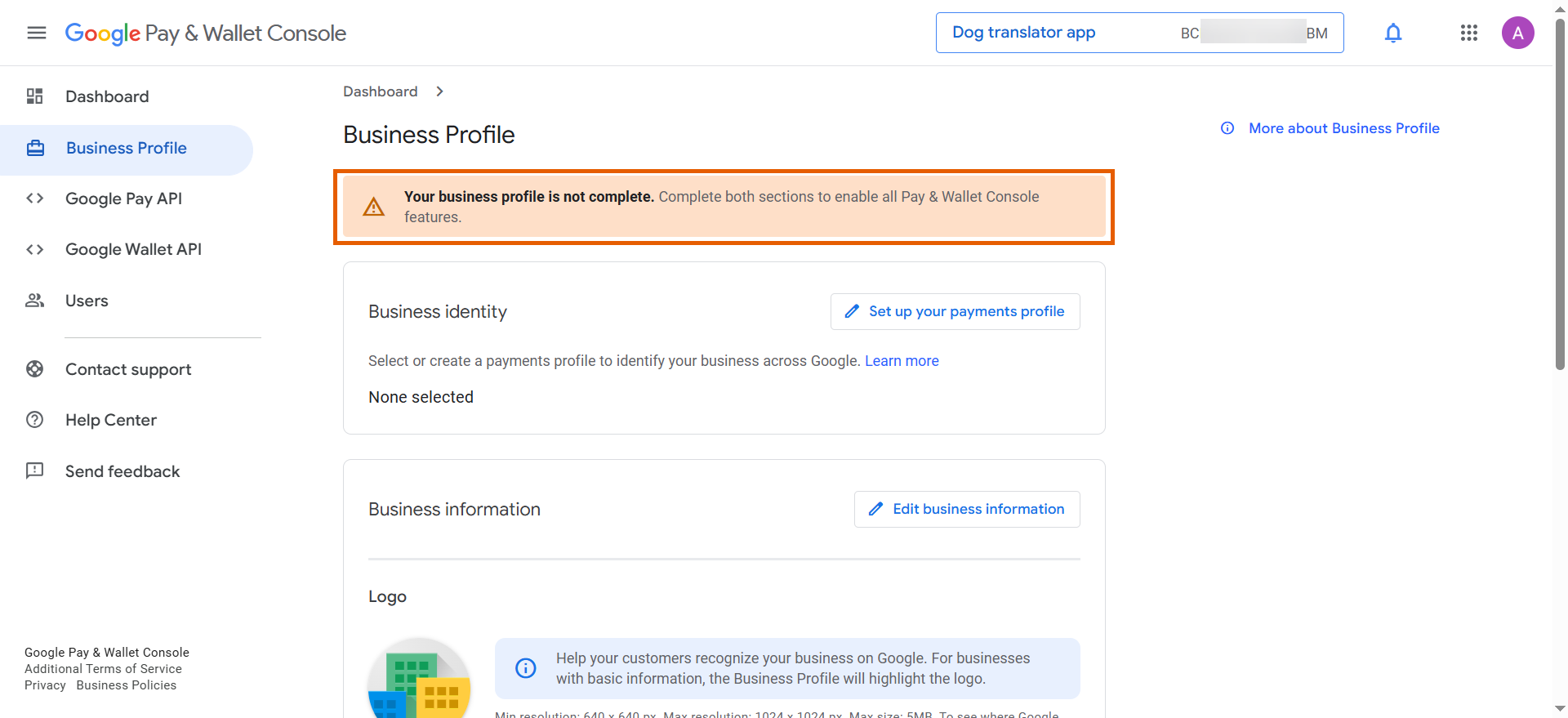1568x718 pixels.
Task: Click the Dashboard grid icon in sidebar
Action: coord(35,96)
